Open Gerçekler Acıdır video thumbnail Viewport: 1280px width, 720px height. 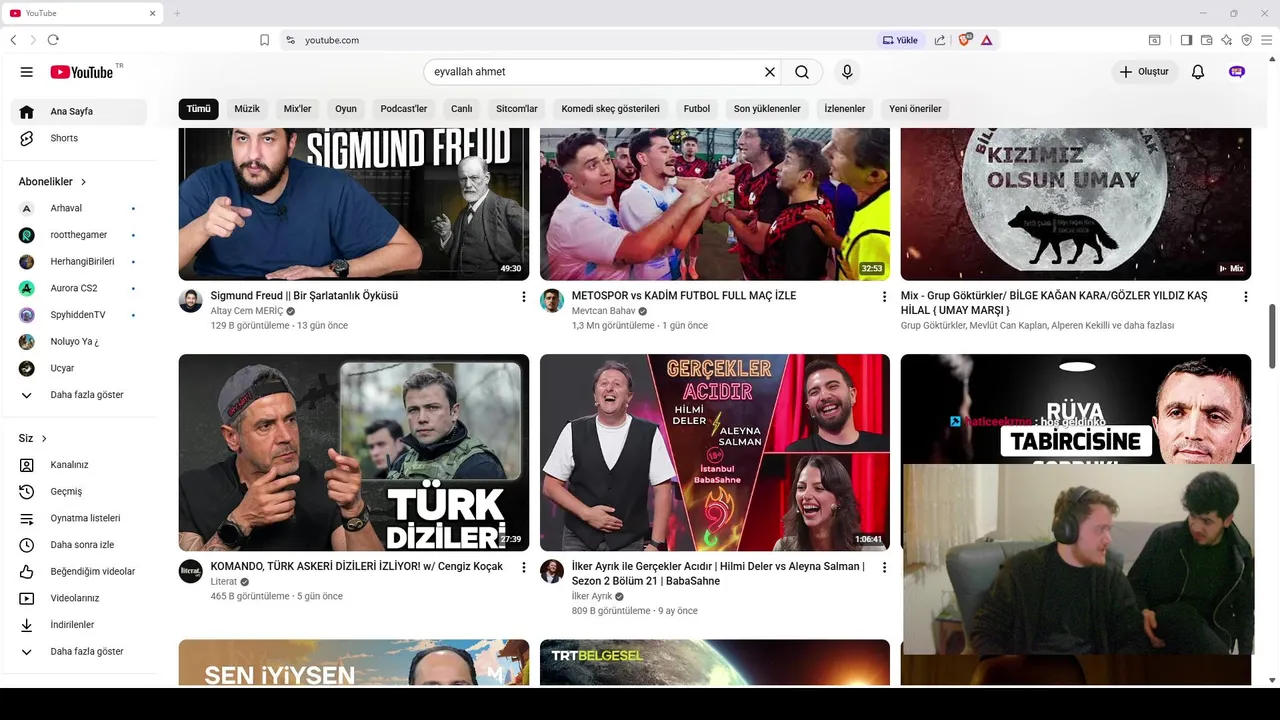(x=715, y=452)
